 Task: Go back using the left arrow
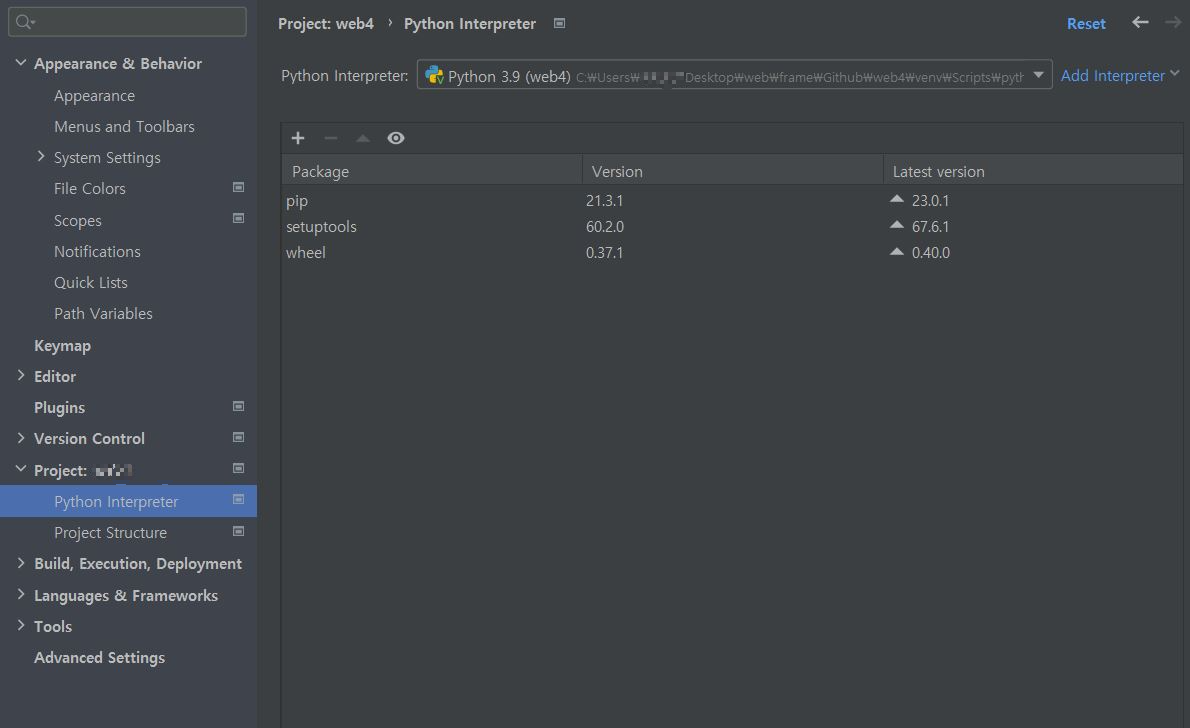pos(1140,23)
